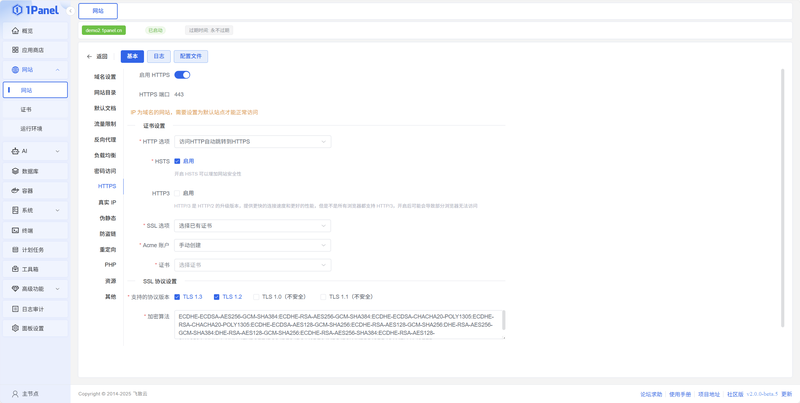The image size is (800, 403).
Task: Click the 主节点 user icon
Action: coord(15,394)
